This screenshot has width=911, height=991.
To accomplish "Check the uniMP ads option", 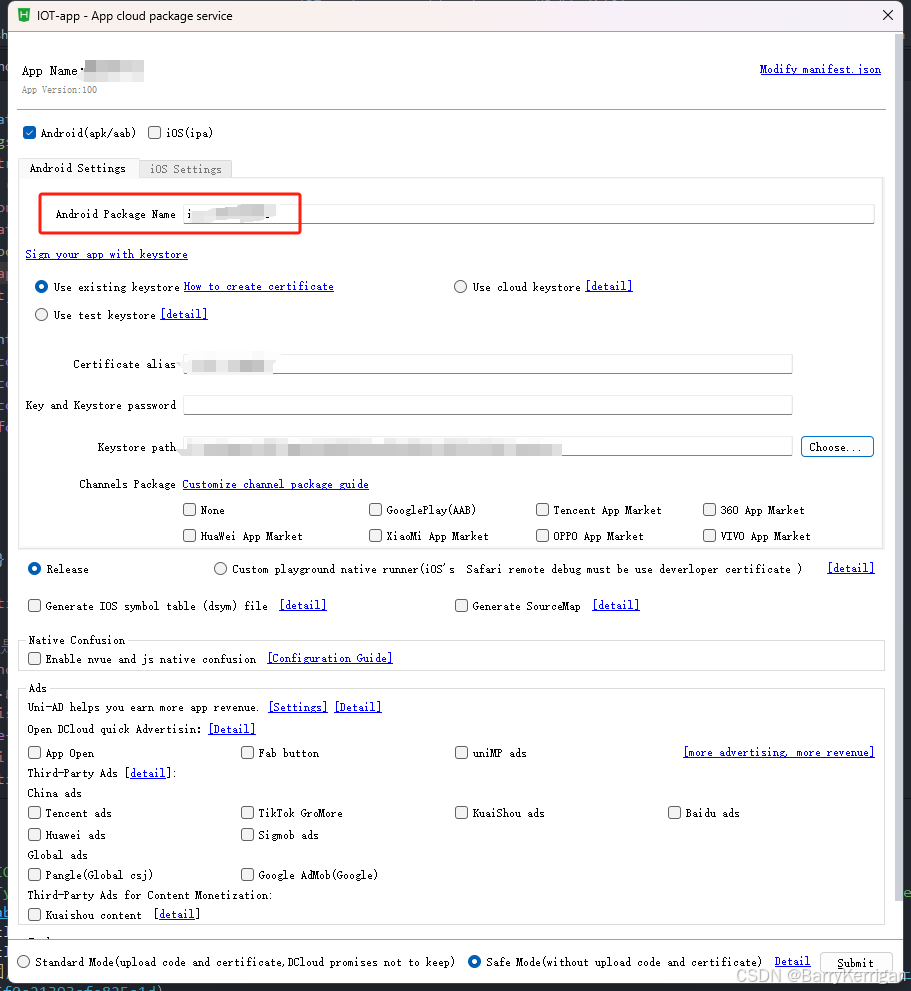I will 461,752.
